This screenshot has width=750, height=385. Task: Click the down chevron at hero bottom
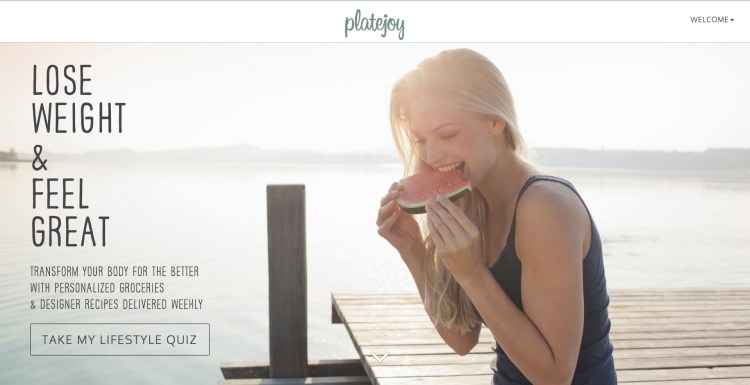tap(380, 357)
